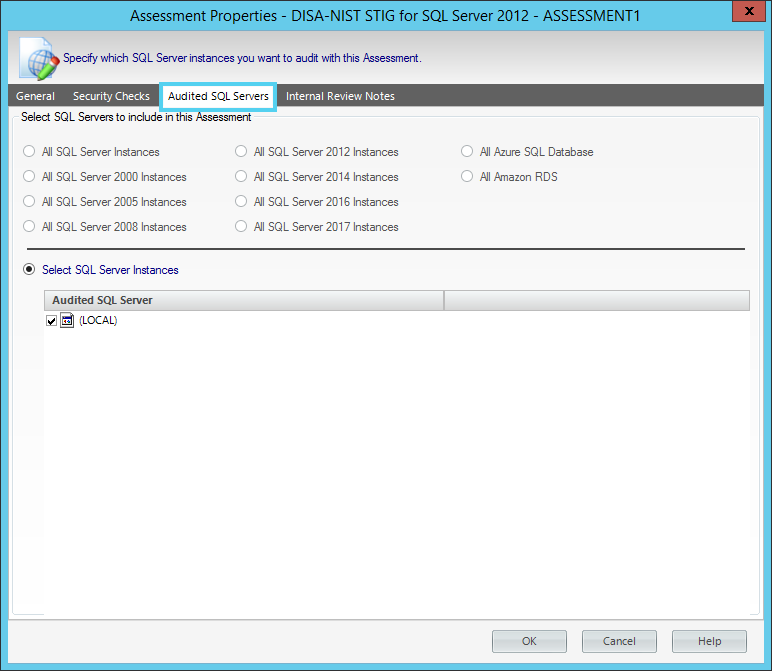The height and width of the screenshot is (671, 772).
Task: Click the assessment globe pencil icon
Action: pos(39,59)
